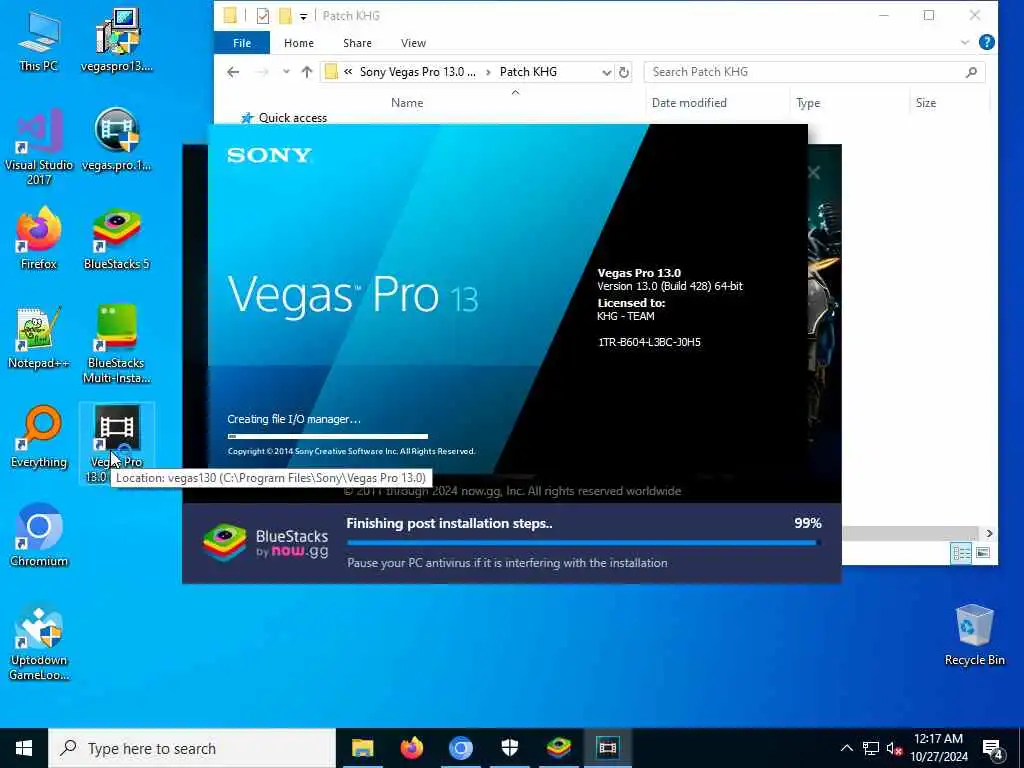
Task: Open the notification center icon
Action: click(992, 749)
